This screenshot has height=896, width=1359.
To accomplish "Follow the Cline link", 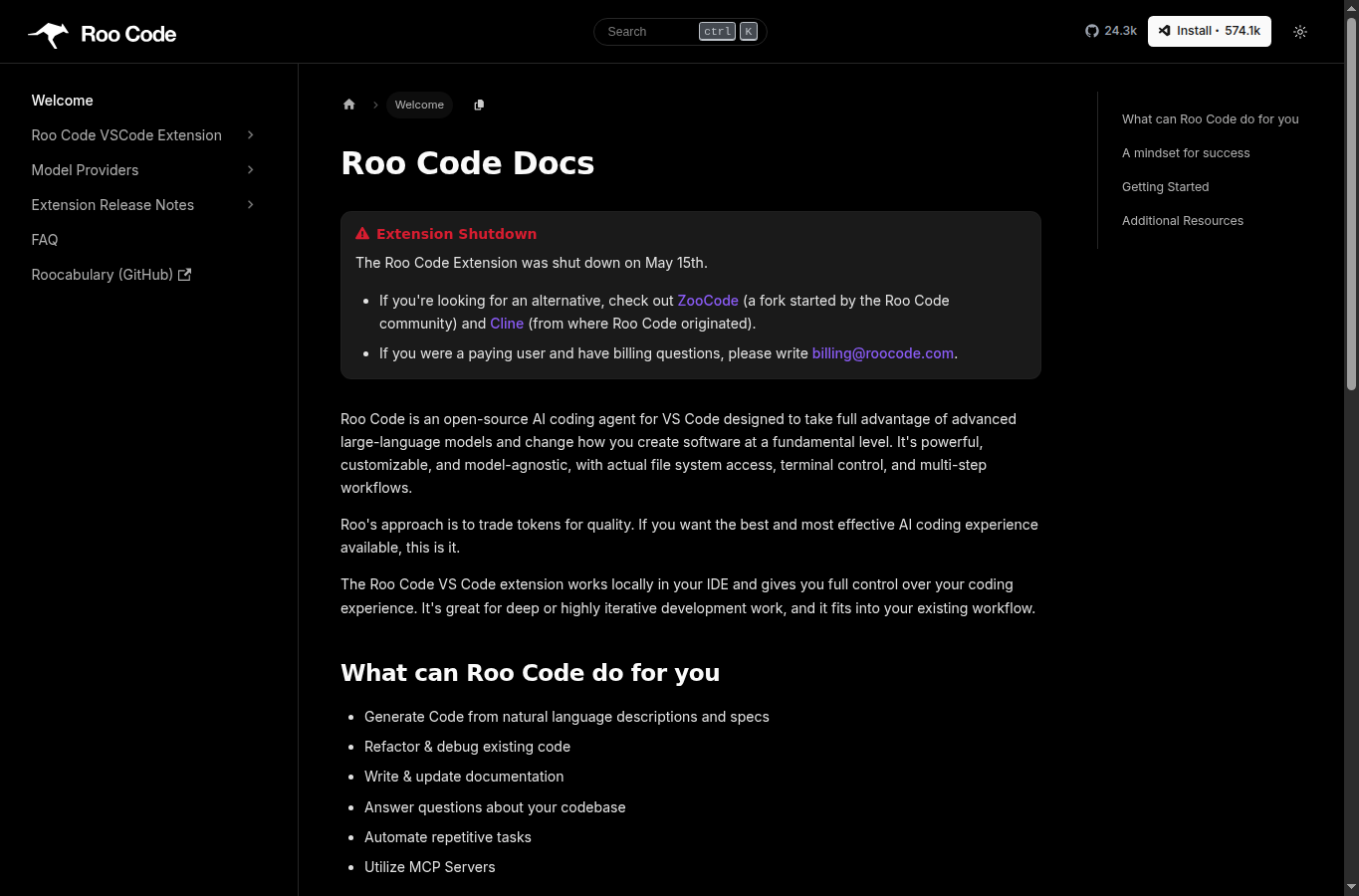I will point(507,324).
